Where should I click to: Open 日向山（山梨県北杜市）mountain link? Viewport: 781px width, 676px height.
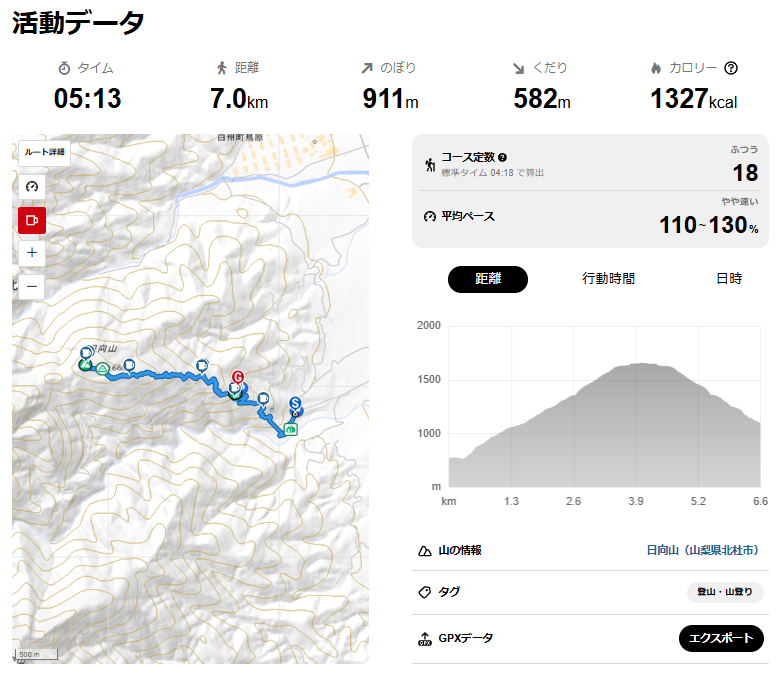[x=702, y=550]
